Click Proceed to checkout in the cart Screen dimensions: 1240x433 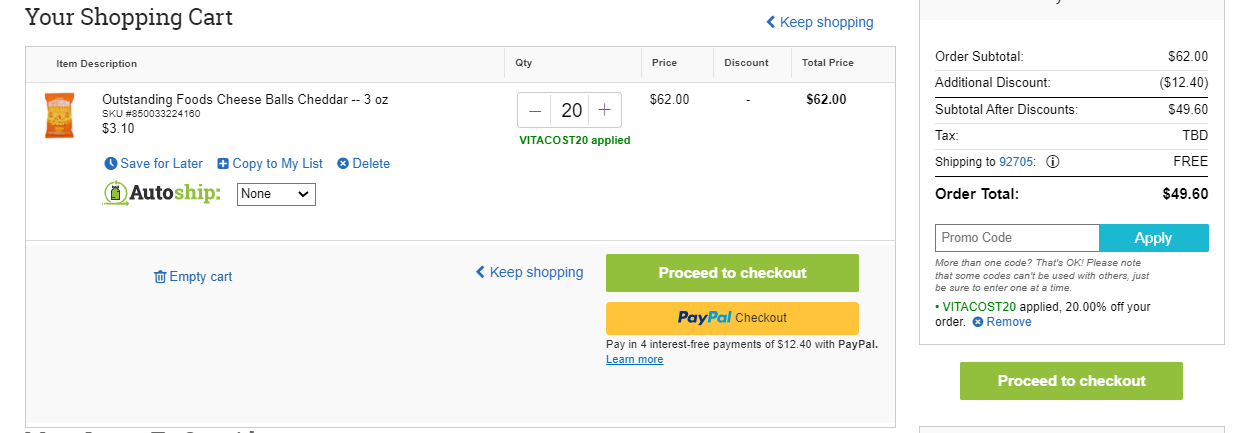[x=732, y=273]
